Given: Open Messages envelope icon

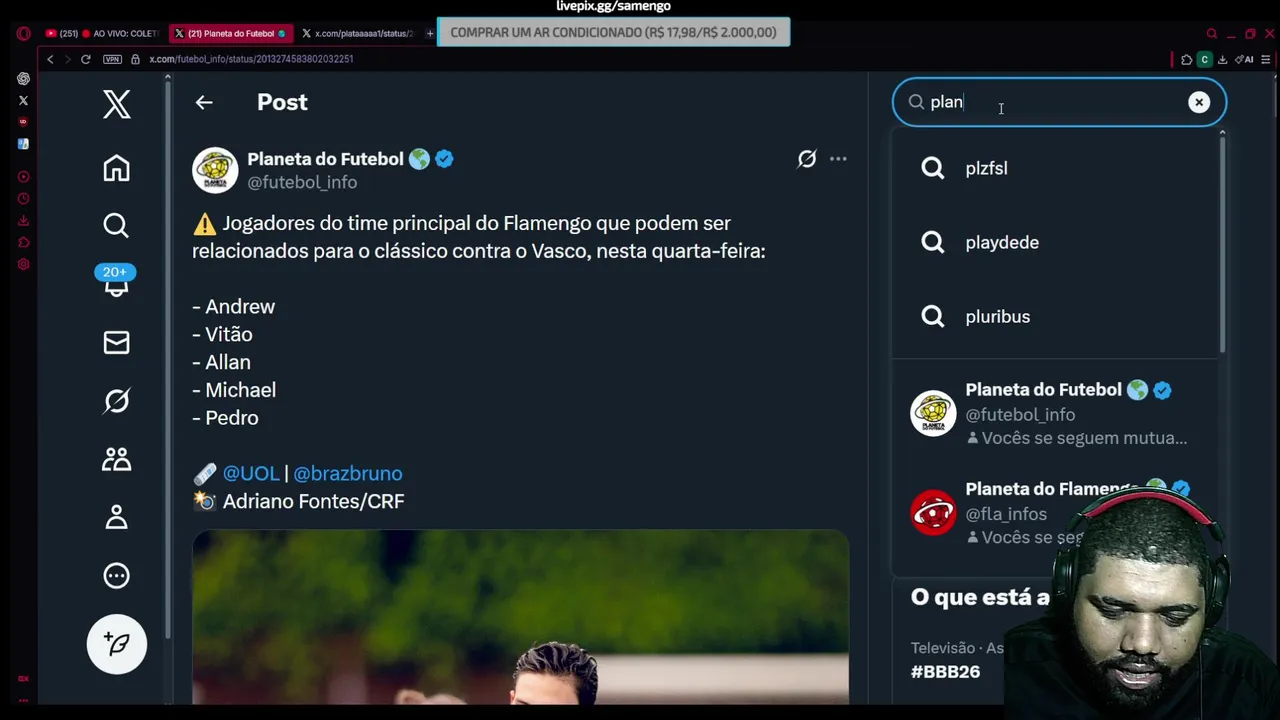Looking at the screenshot, I should coord(116,343).
